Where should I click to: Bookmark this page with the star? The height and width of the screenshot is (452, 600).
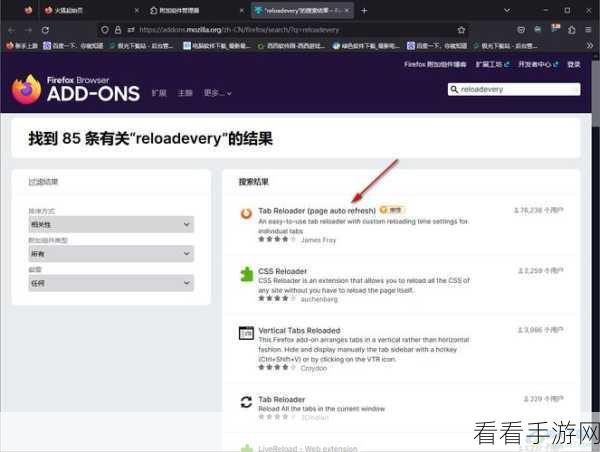461,30
